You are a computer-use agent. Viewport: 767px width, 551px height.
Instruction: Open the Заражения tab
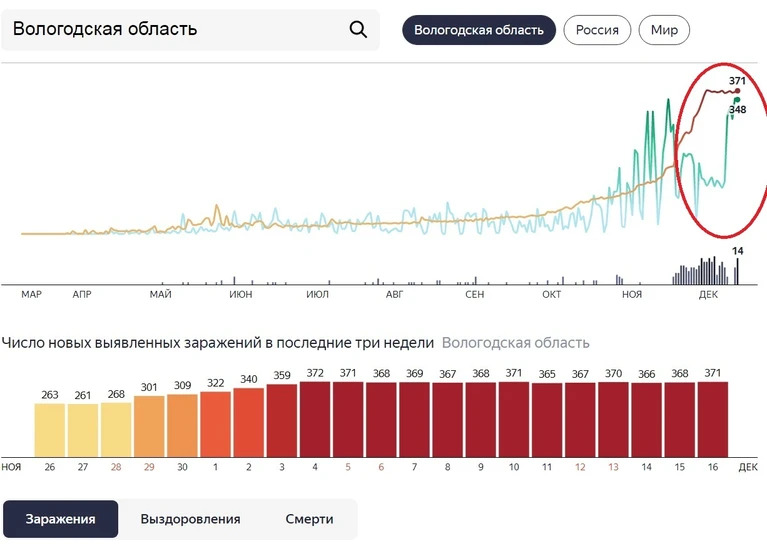click(x=61, y=519)
